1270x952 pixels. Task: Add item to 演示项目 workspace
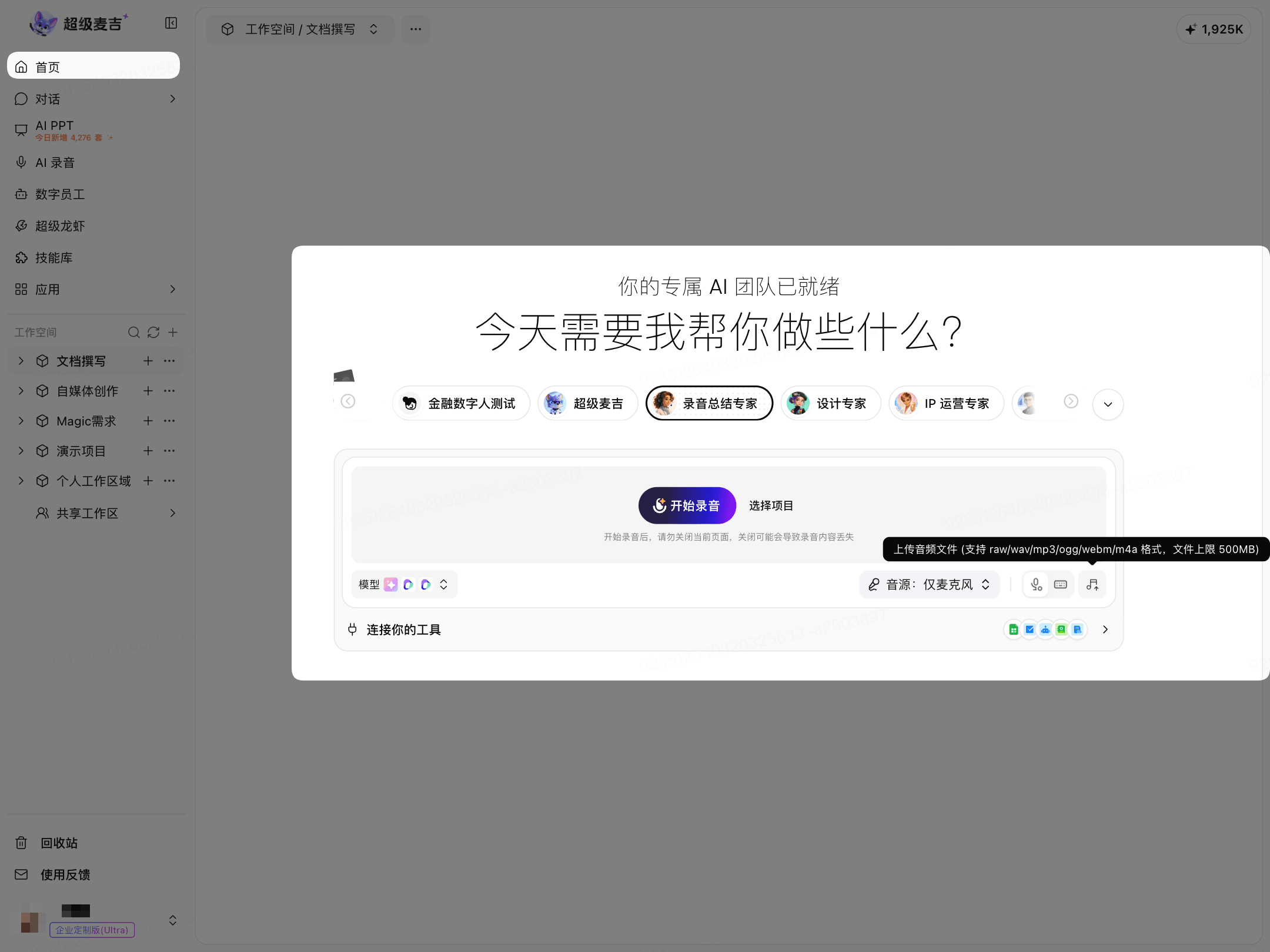[148, 451]
